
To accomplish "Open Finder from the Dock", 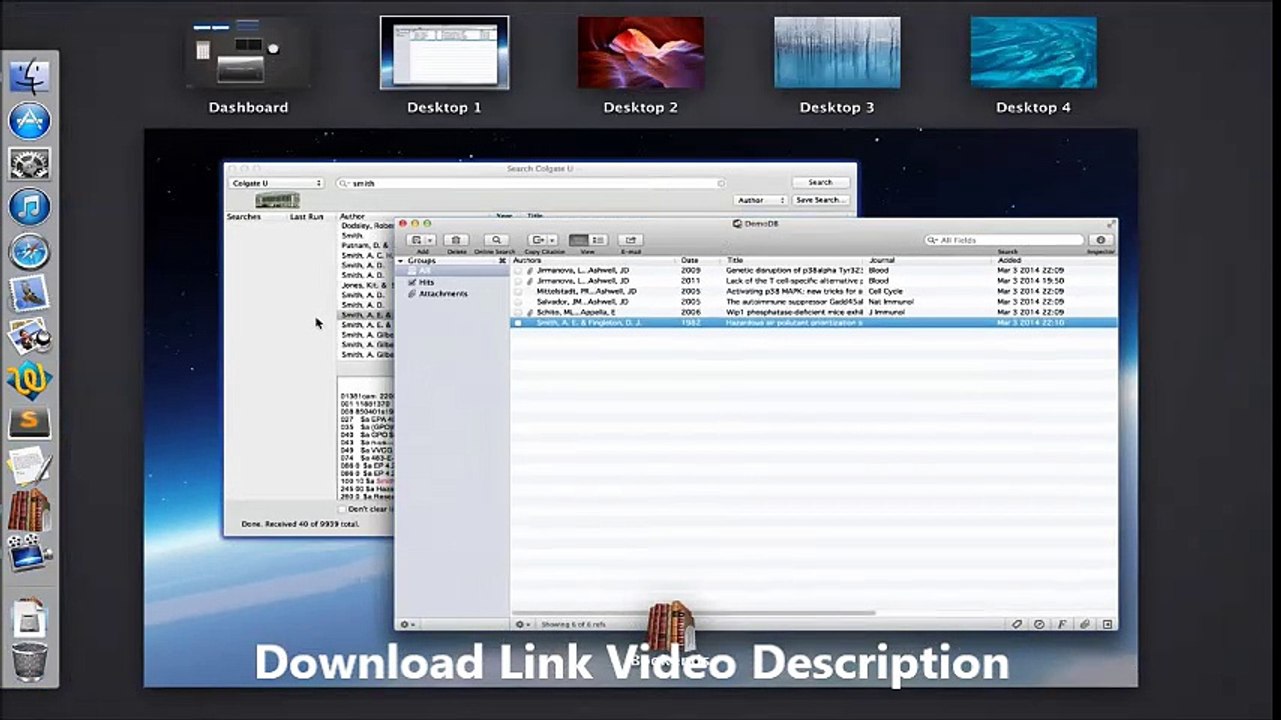I will tap(29, 78).
